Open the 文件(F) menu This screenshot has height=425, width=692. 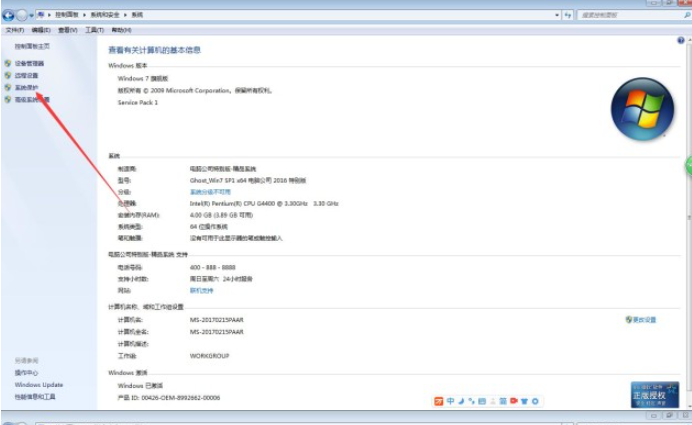pyautogui.click(x=14, y=30)
